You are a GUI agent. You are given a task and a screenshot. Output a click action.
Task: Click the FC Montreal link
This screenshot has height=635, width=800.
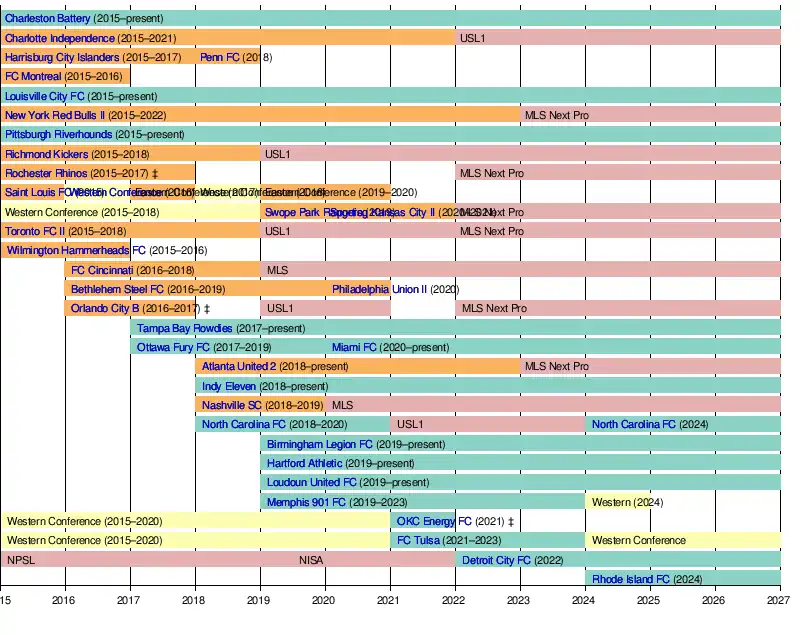(x=35, y=76)
